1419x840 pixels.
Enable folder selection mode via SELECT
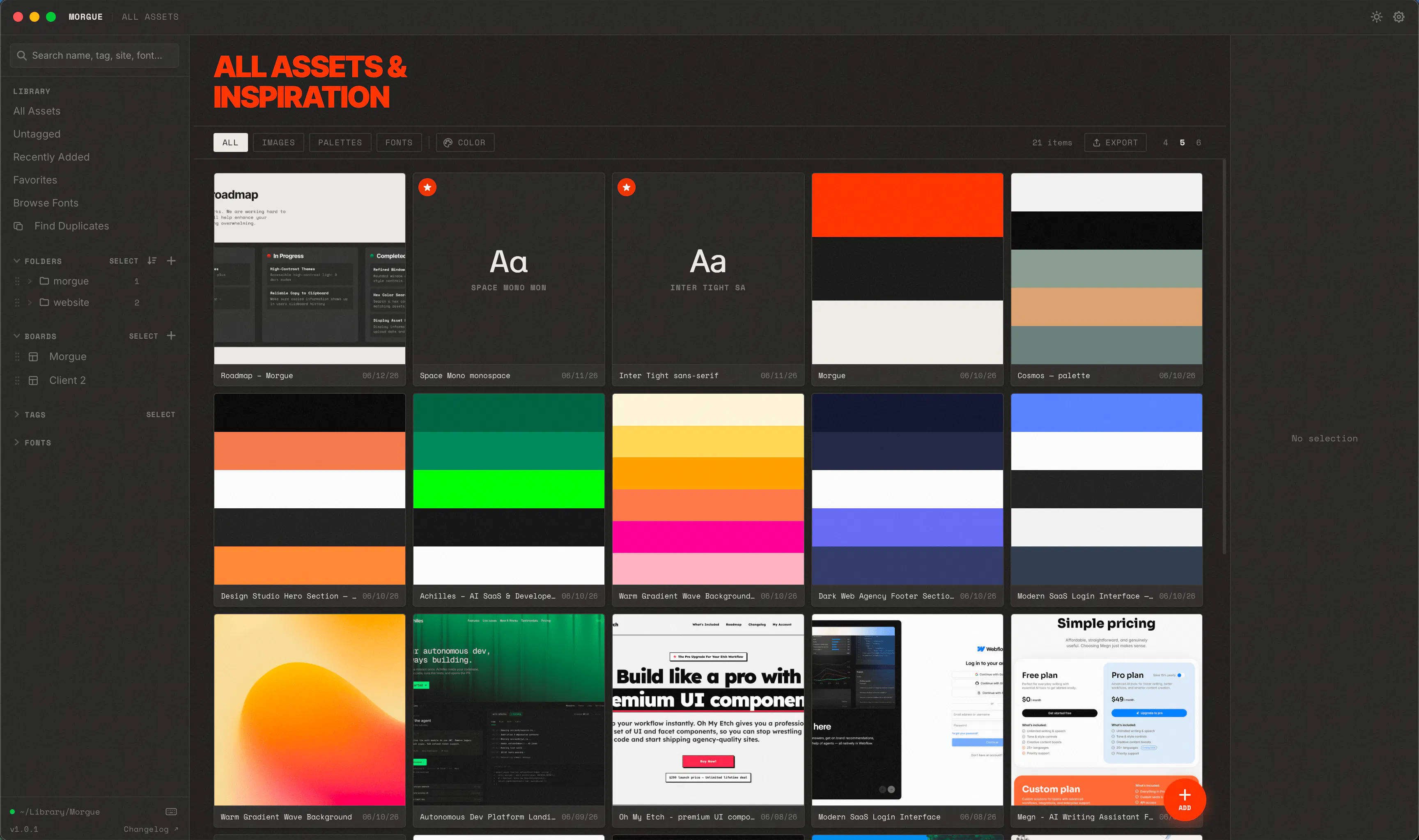[124, 261]
